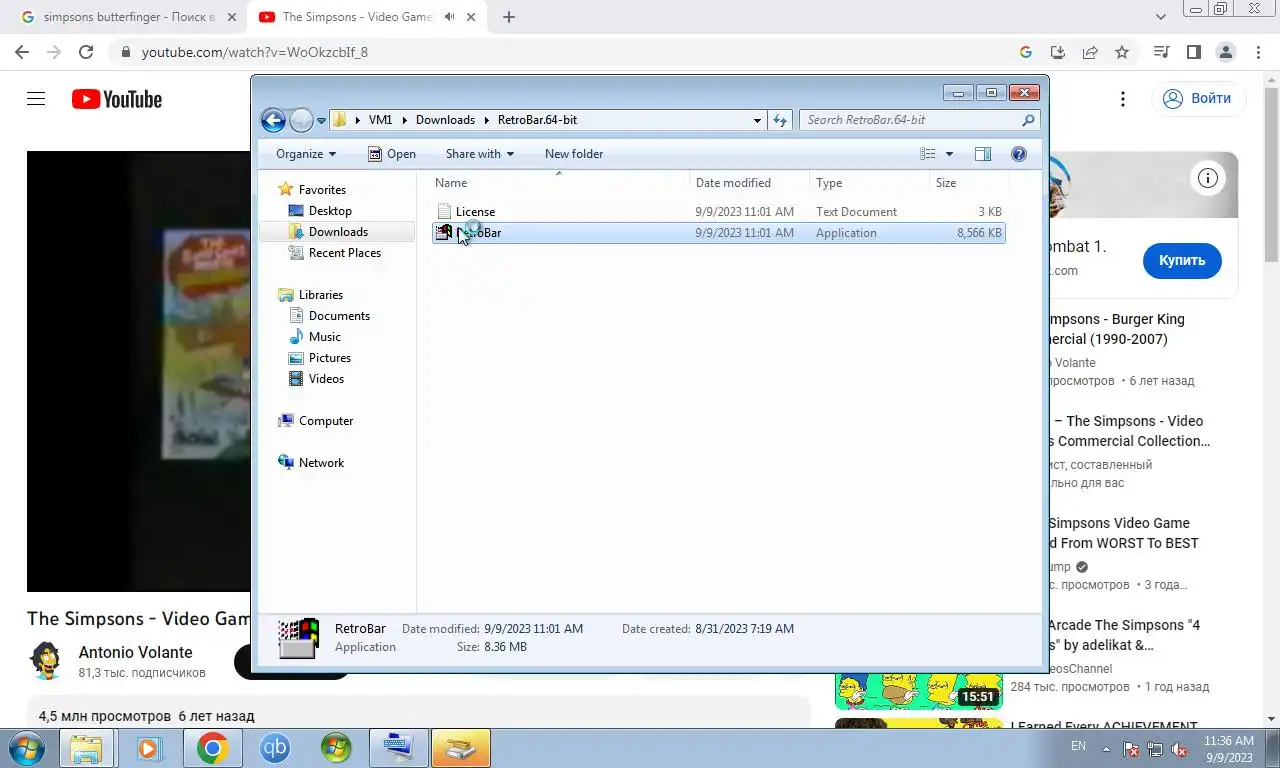1280x768 pixels.
Task: Open YouTube settings three-dot menu
Action: (1123, 99)
